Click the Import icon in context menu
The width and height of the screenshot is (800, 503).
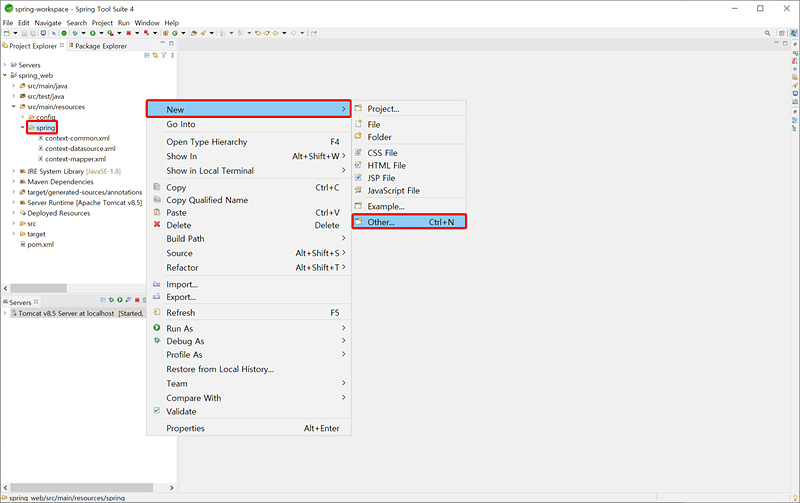(157, 284)
